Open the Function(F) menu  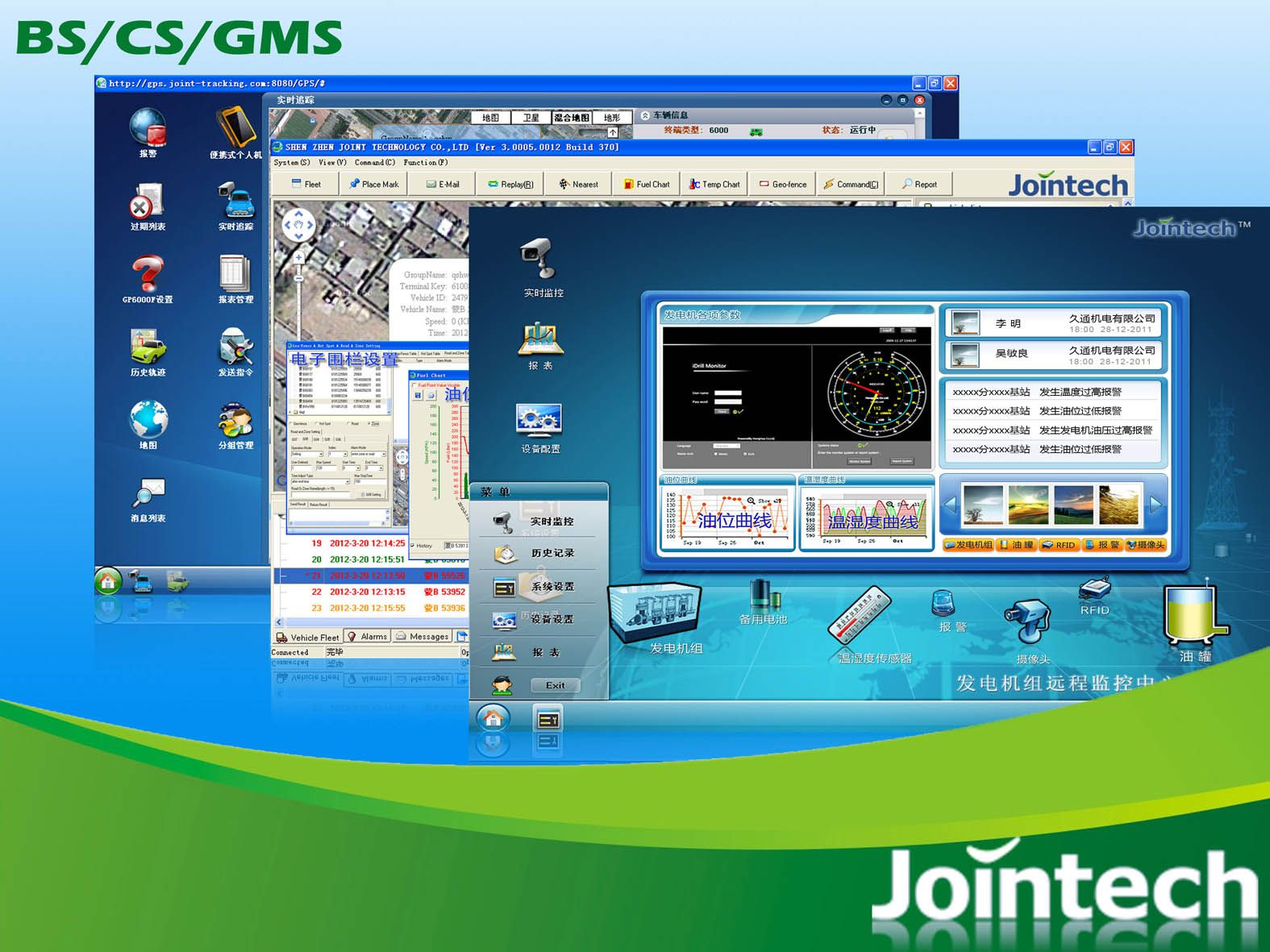coord(426,163)
